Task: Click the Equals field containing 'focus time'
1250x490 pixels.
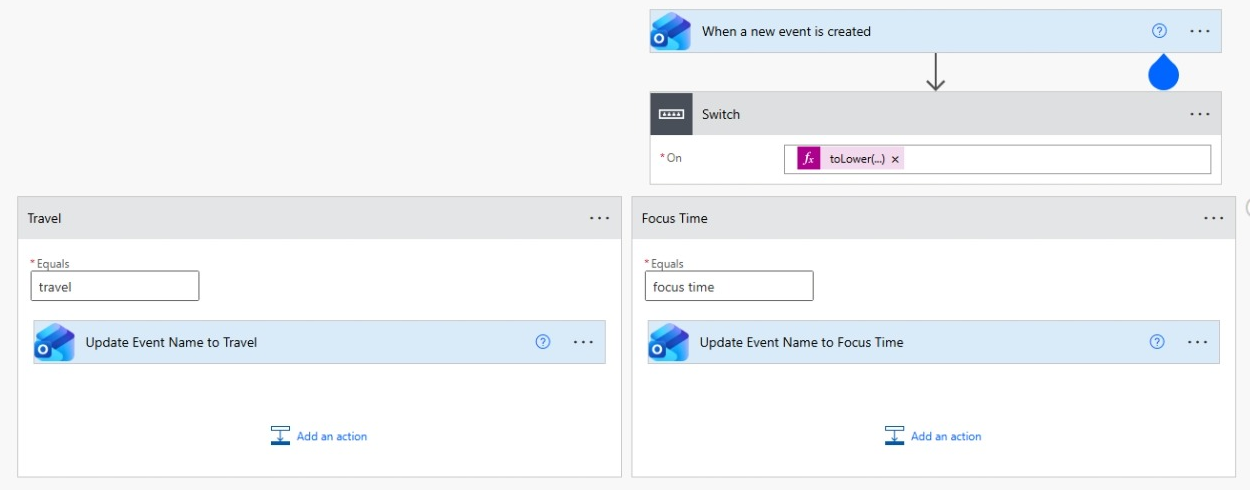Action: click(x=729, y=286)
